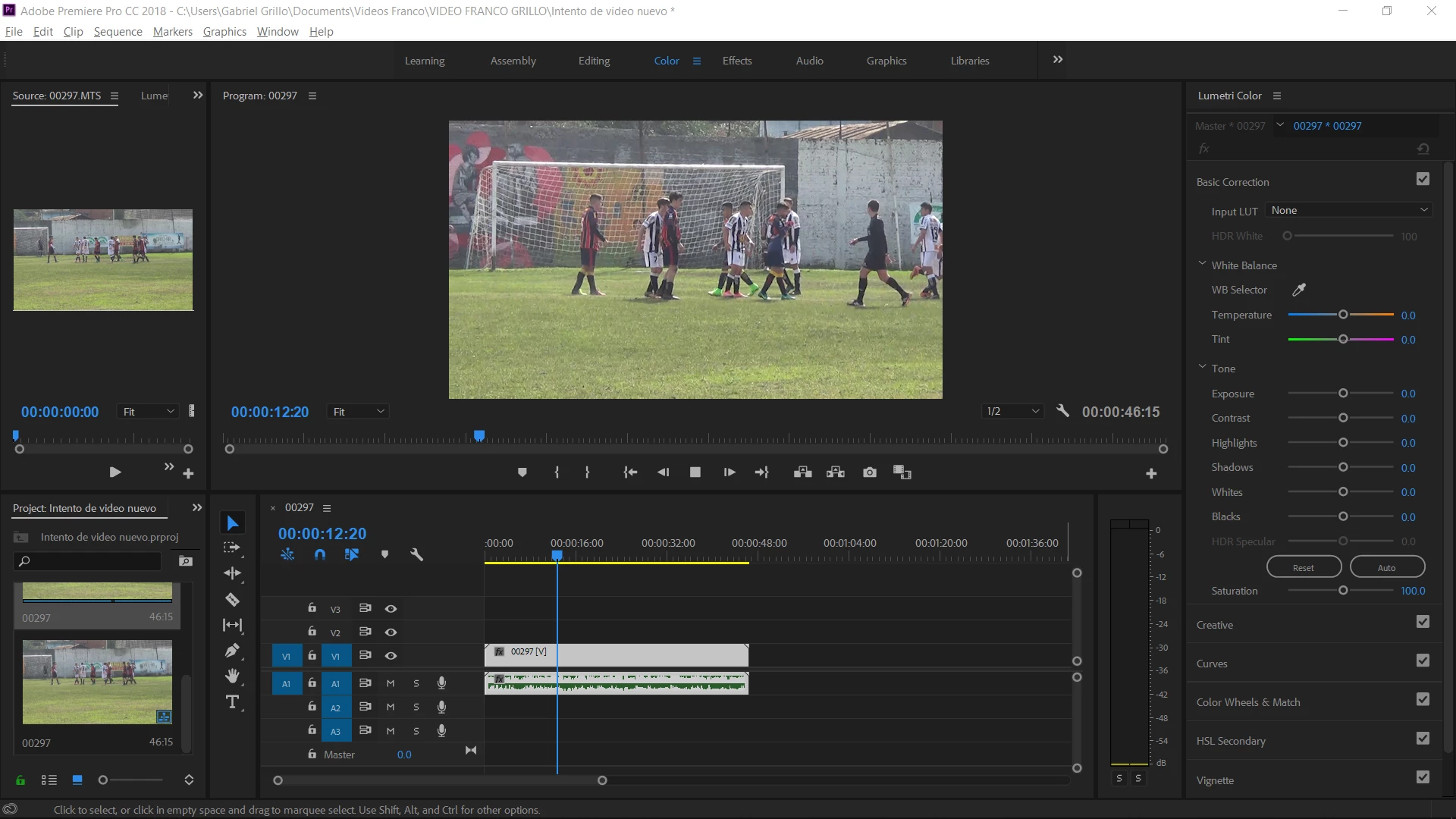Open the Sequence menu
Image resolution: width=1456 pixels, height=819 pixels.
[x=118, y=31]
